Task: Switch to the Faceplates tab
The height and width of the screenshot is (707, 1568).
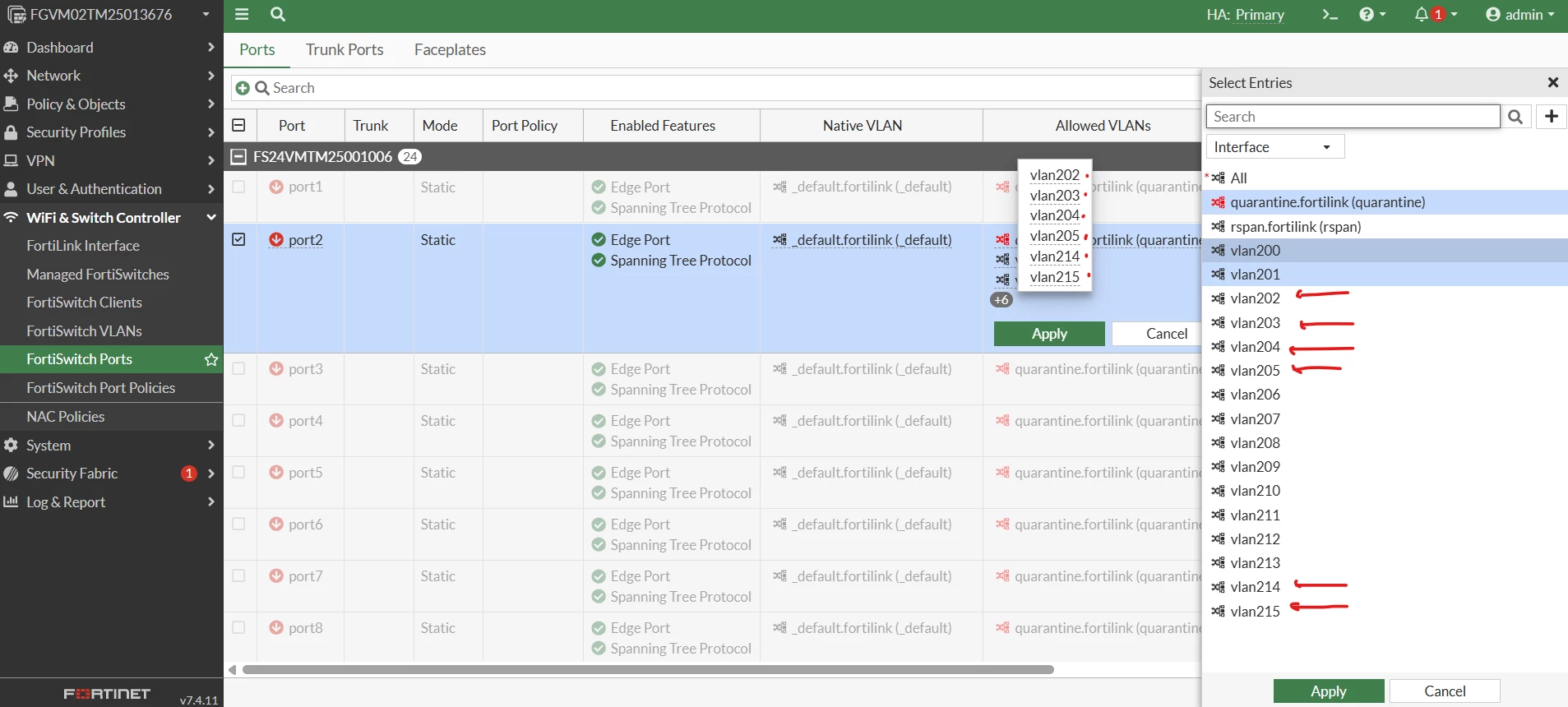Action: pos(450,50)
